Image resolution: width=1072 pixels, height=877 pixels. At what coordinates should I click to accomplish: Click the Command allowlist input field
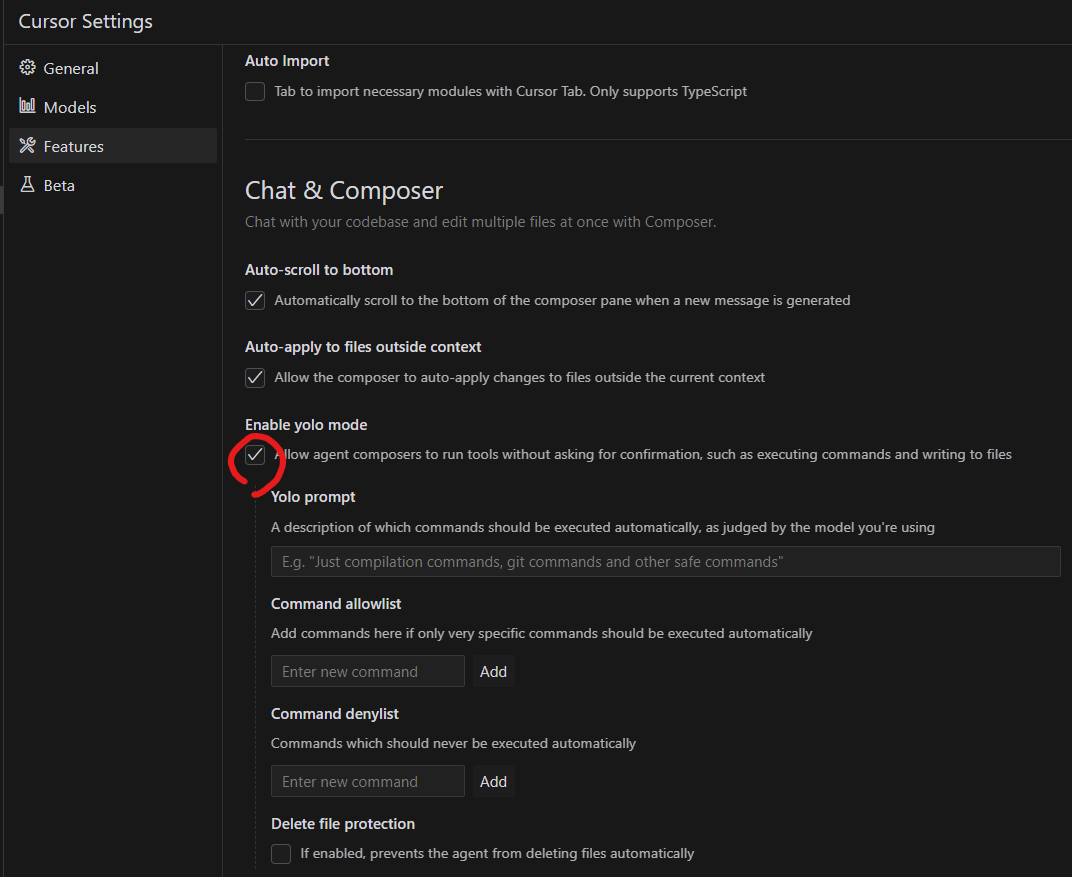point(367,672)
